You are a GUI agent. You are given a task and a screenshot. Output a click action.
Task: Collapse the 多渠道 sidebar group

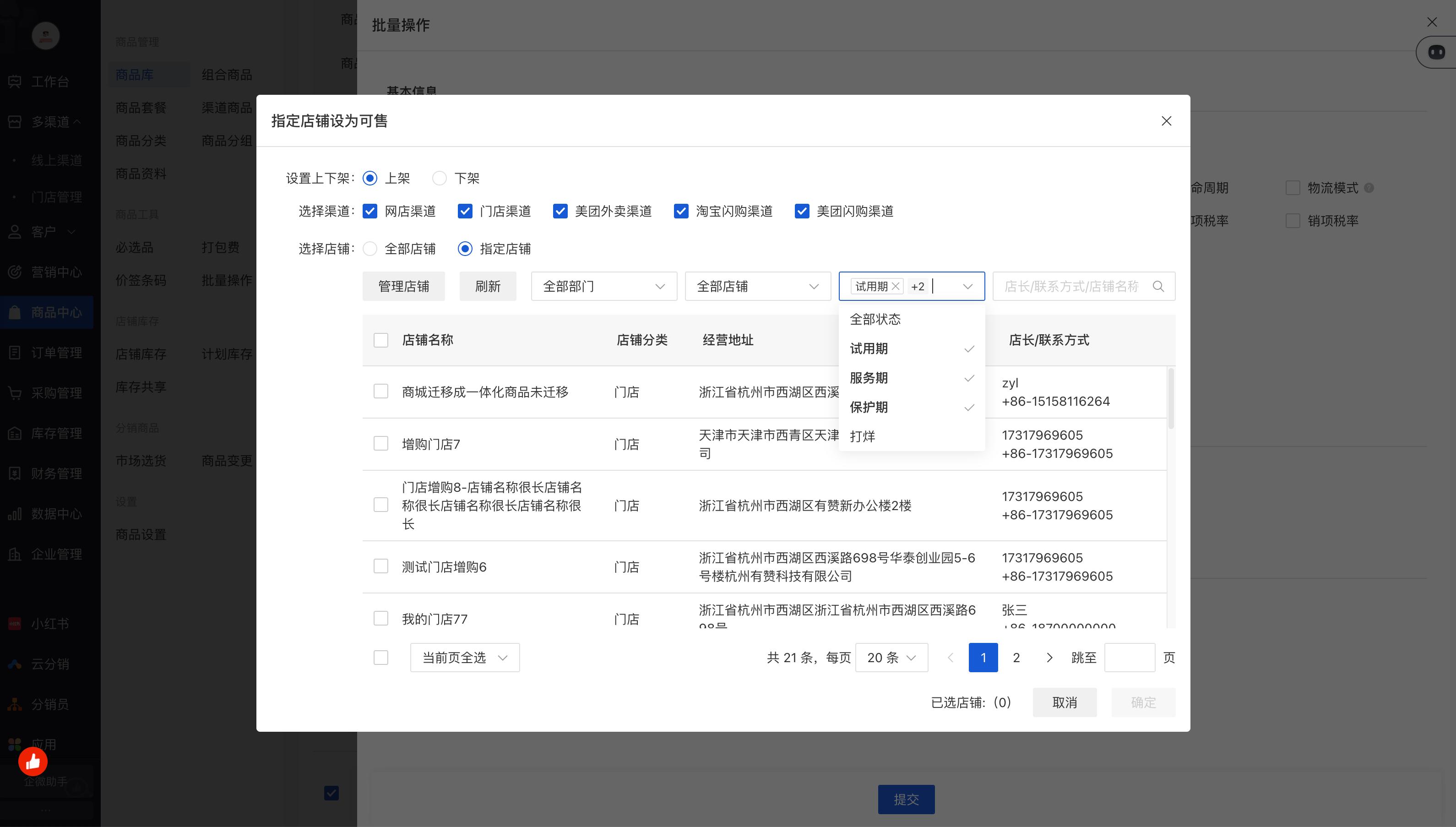(x=77, y=121)
